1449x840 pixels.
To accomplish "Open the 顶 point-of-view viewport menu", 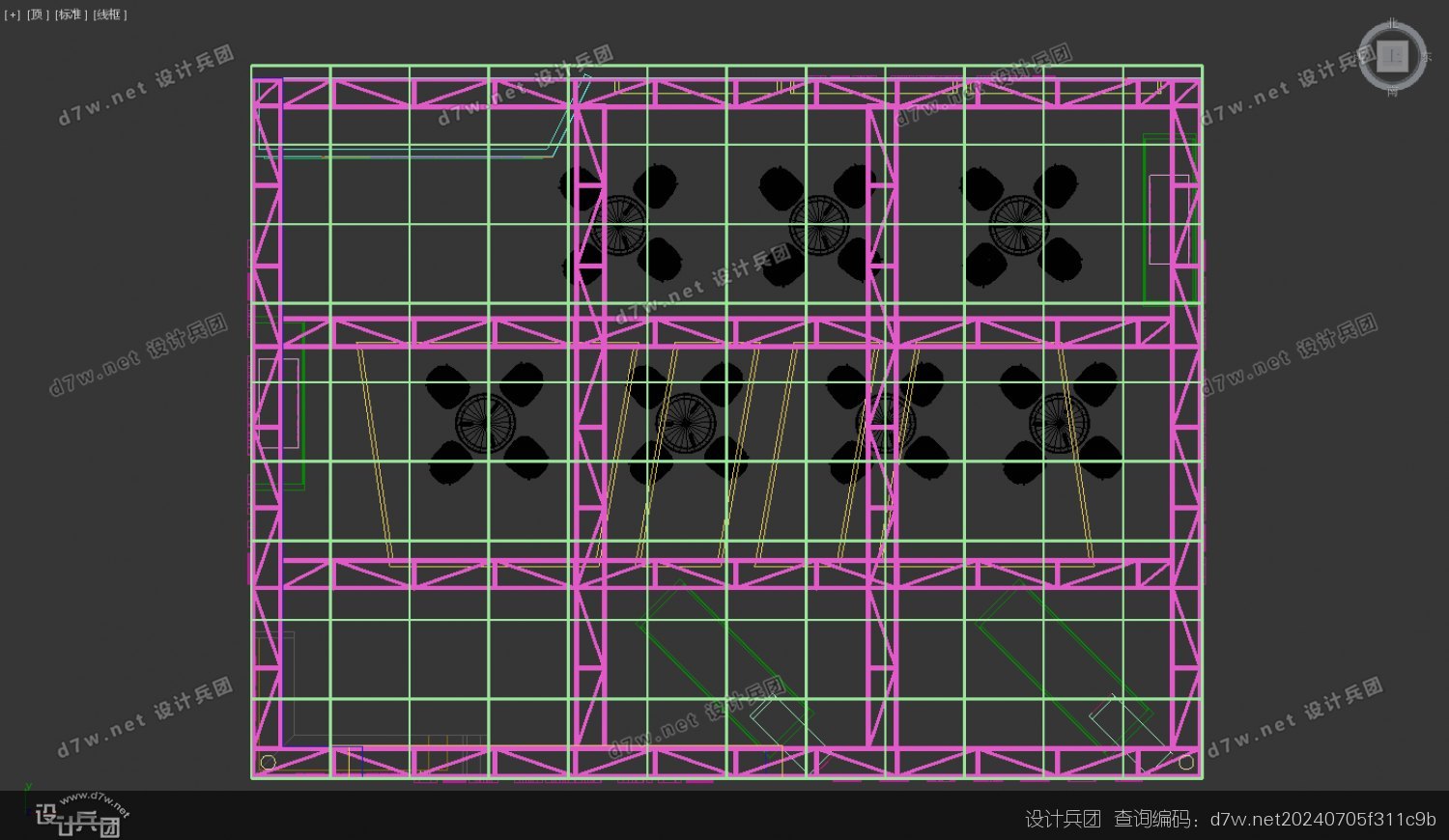I will [x=38, y=14].
